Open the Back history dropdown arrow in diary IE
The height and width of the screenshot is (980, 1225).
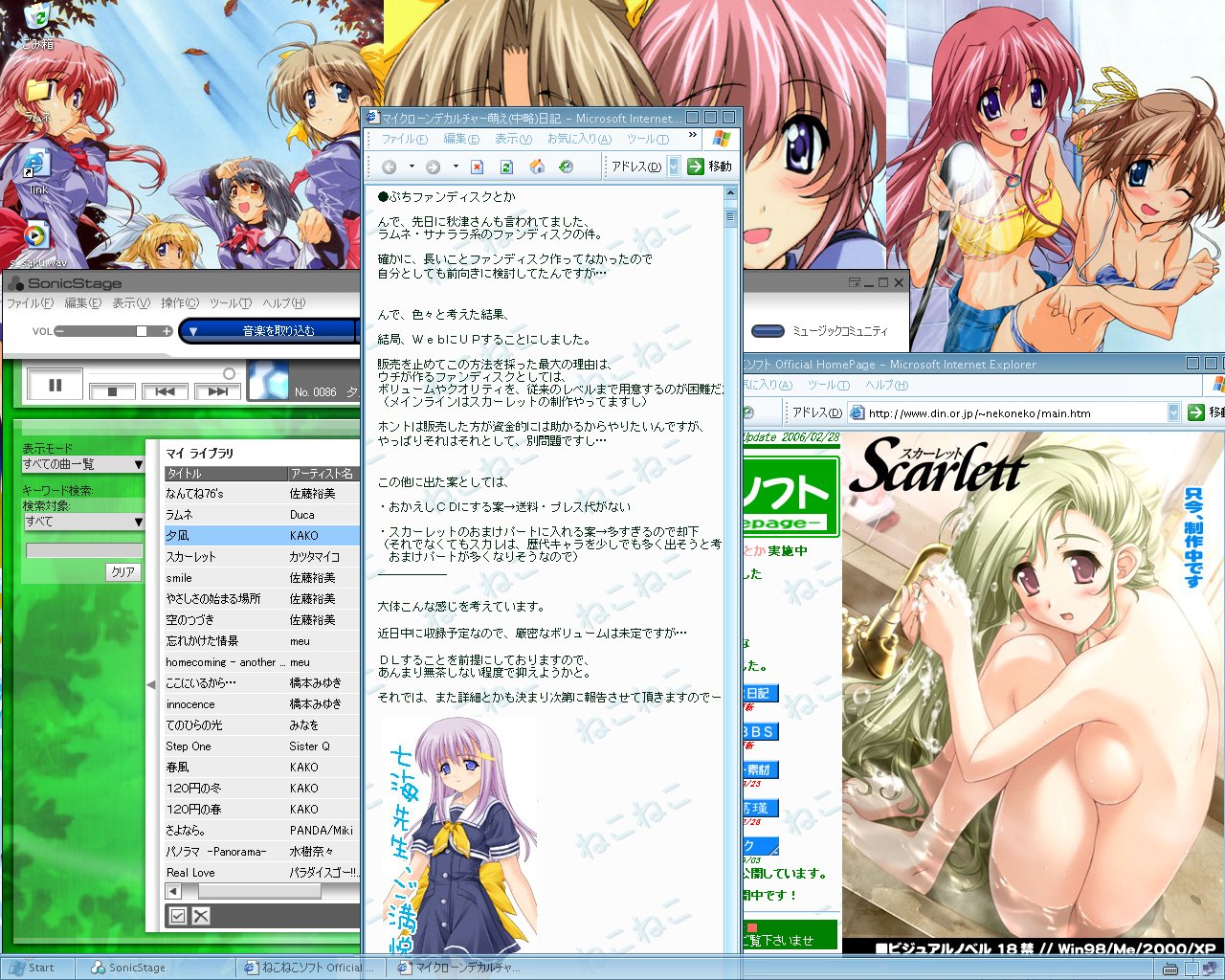[412, 167]
